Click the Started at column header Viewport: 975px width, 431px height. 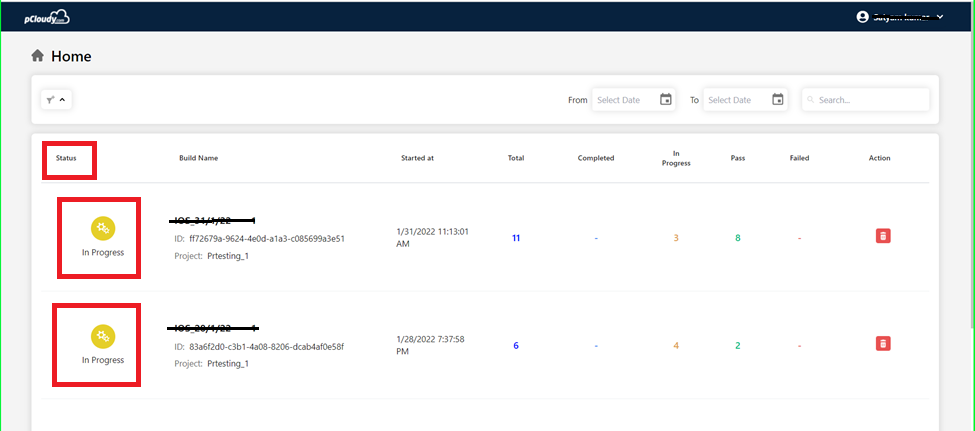pos(417,158)
